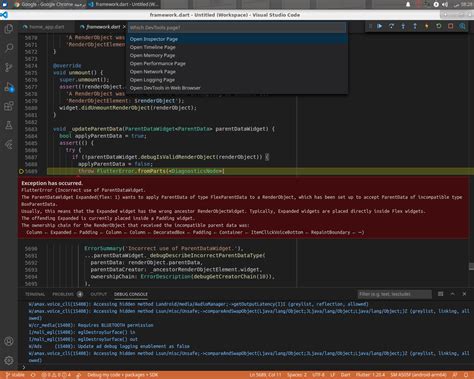
Task: Change encoding via UTF-8 status item
Action: pos(318,375)
